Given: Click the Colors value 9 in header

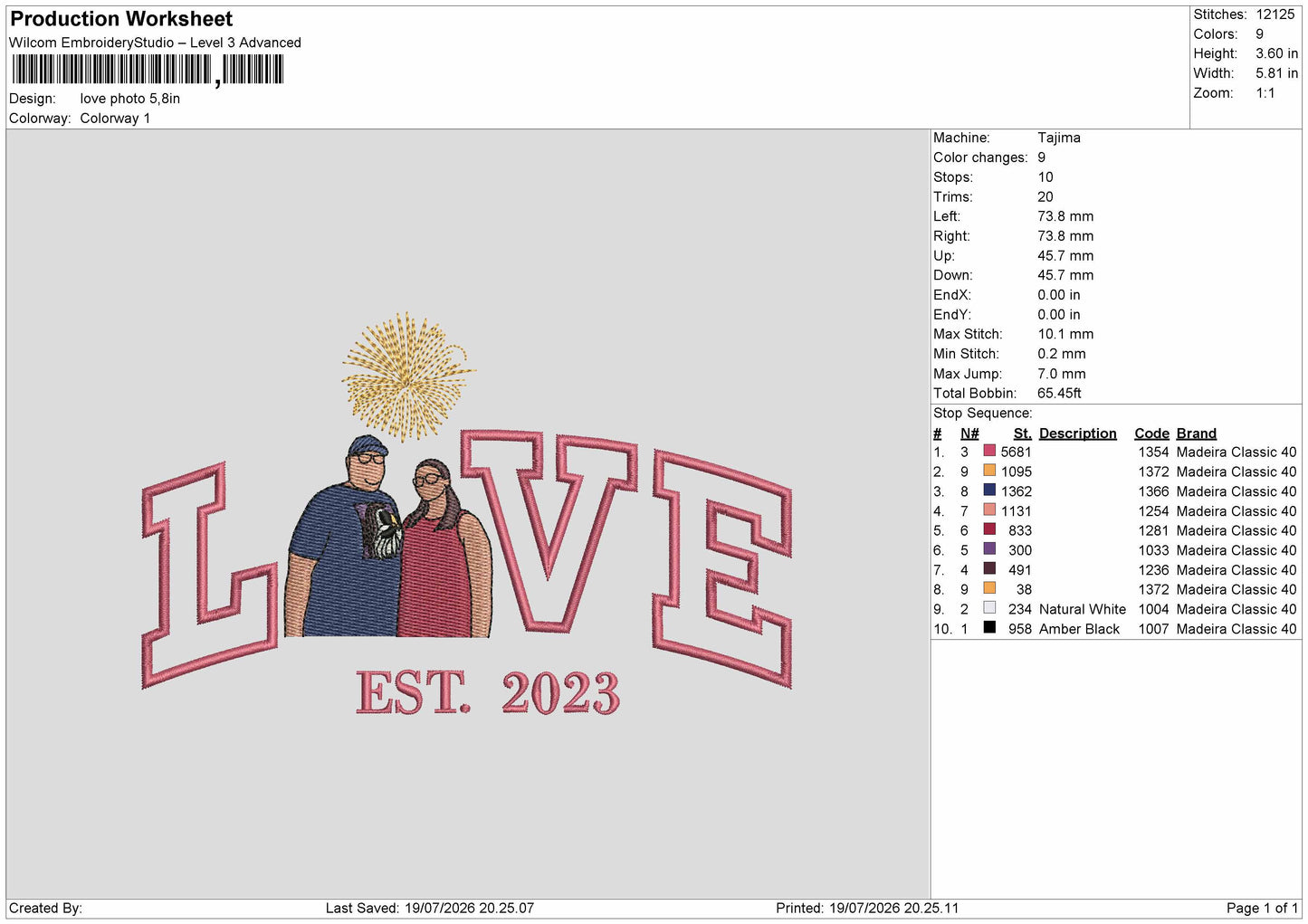Looking at the screenshot, I should 1260,34.
